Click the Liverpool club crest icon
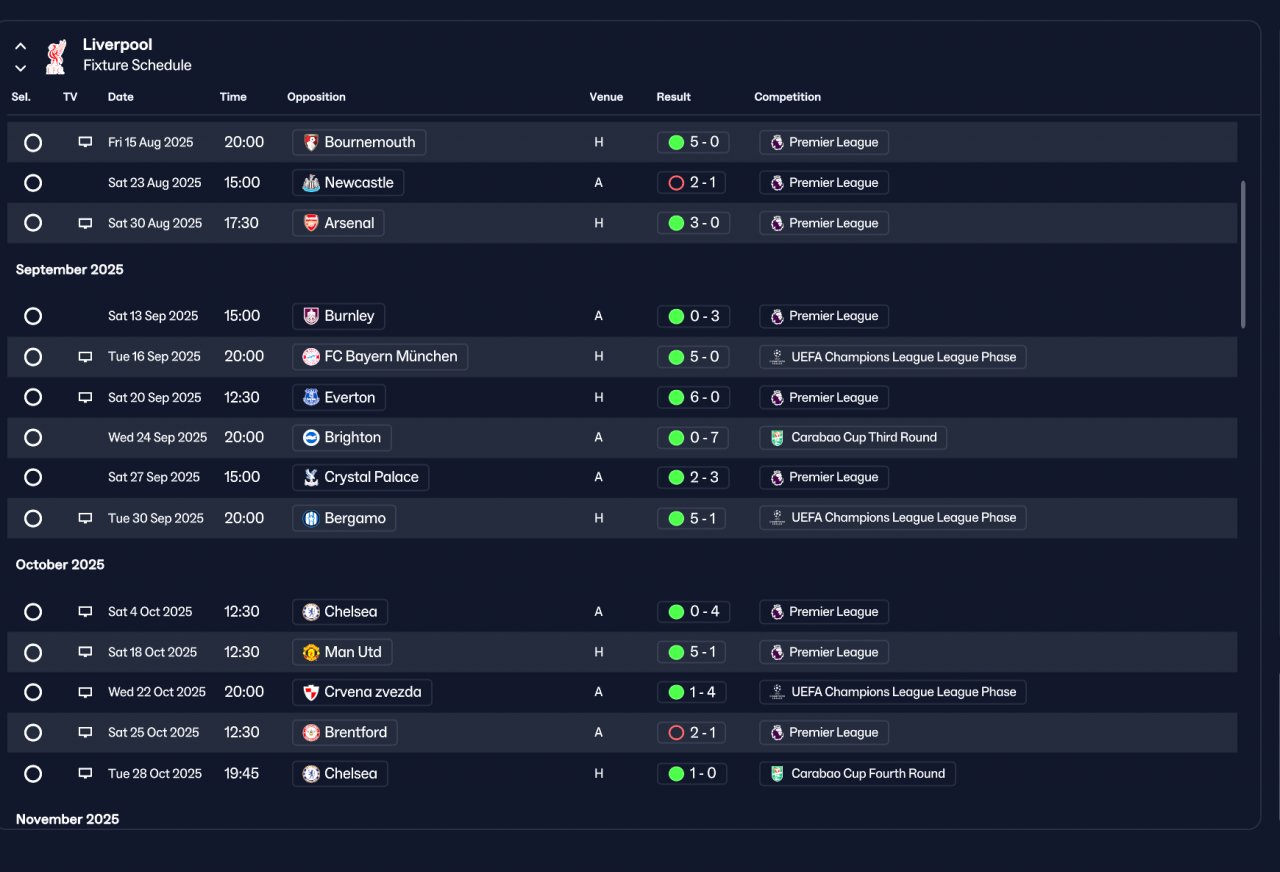This screenshot has width=1280, height=872. coord(55,56)
